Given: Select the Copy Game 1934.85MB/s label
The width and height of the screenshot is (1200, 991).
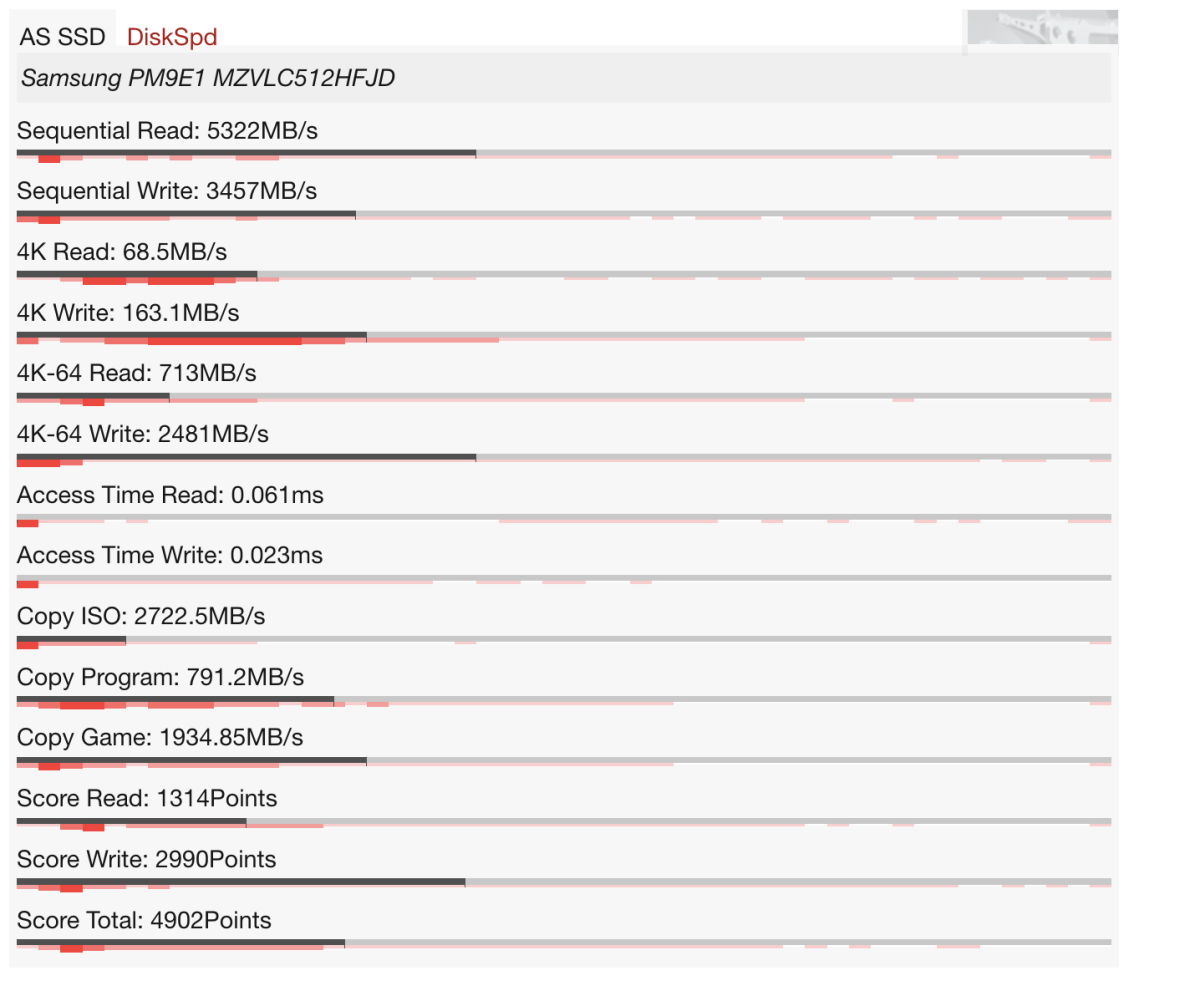Looking at the screenshot, I should 160,738.
